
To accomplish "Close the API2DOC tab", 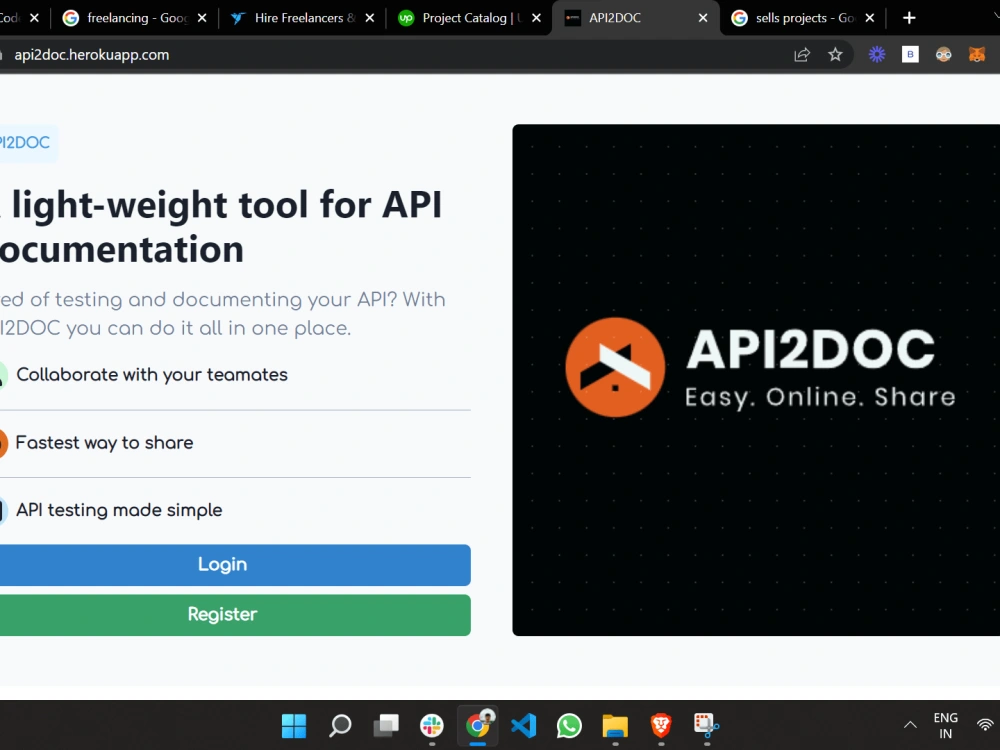I will (x=703, y=18).
